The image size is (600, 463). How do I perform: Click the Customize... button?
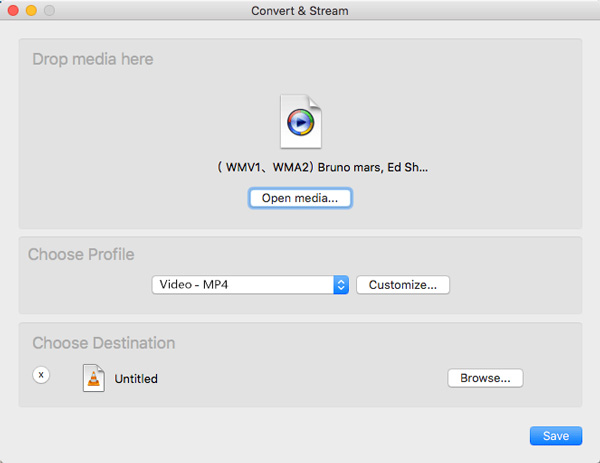(x=403, y=285)
